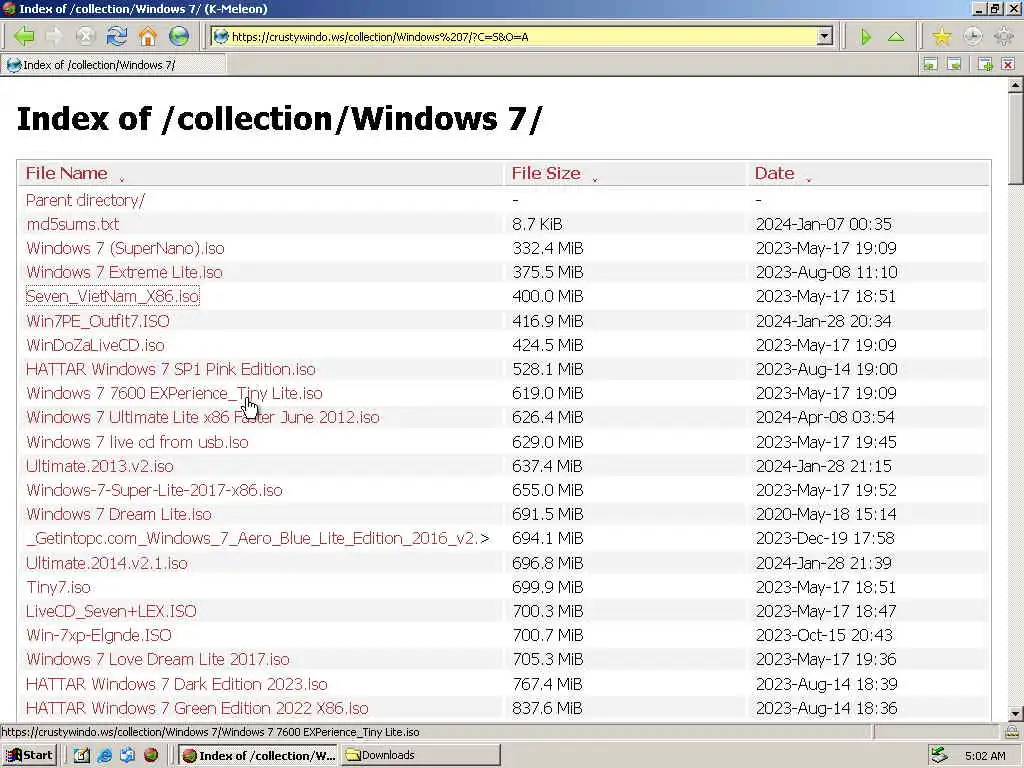Viewport: 1024px width, 768px height.
Task: Open a new tab with the plus page icon
Action: point(985,64)
